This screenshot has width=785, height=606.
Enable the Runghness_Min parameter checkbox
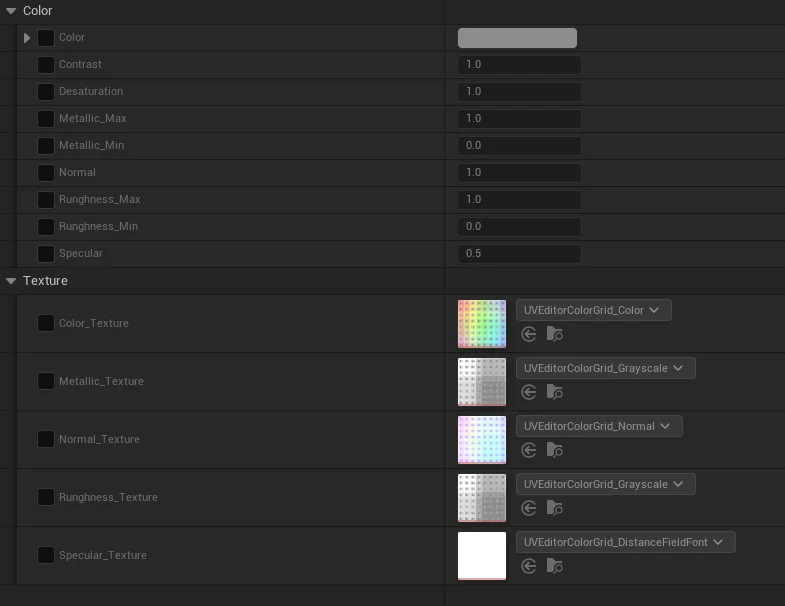[x=46, y=227]
